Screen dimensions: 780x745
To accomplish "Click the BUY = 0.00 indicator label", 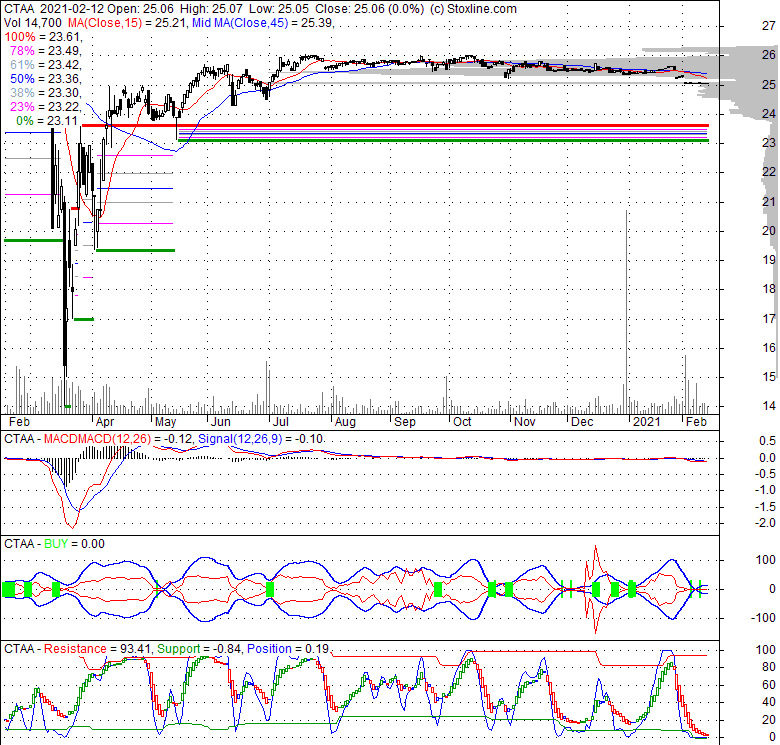I will (x=75, y=544).
